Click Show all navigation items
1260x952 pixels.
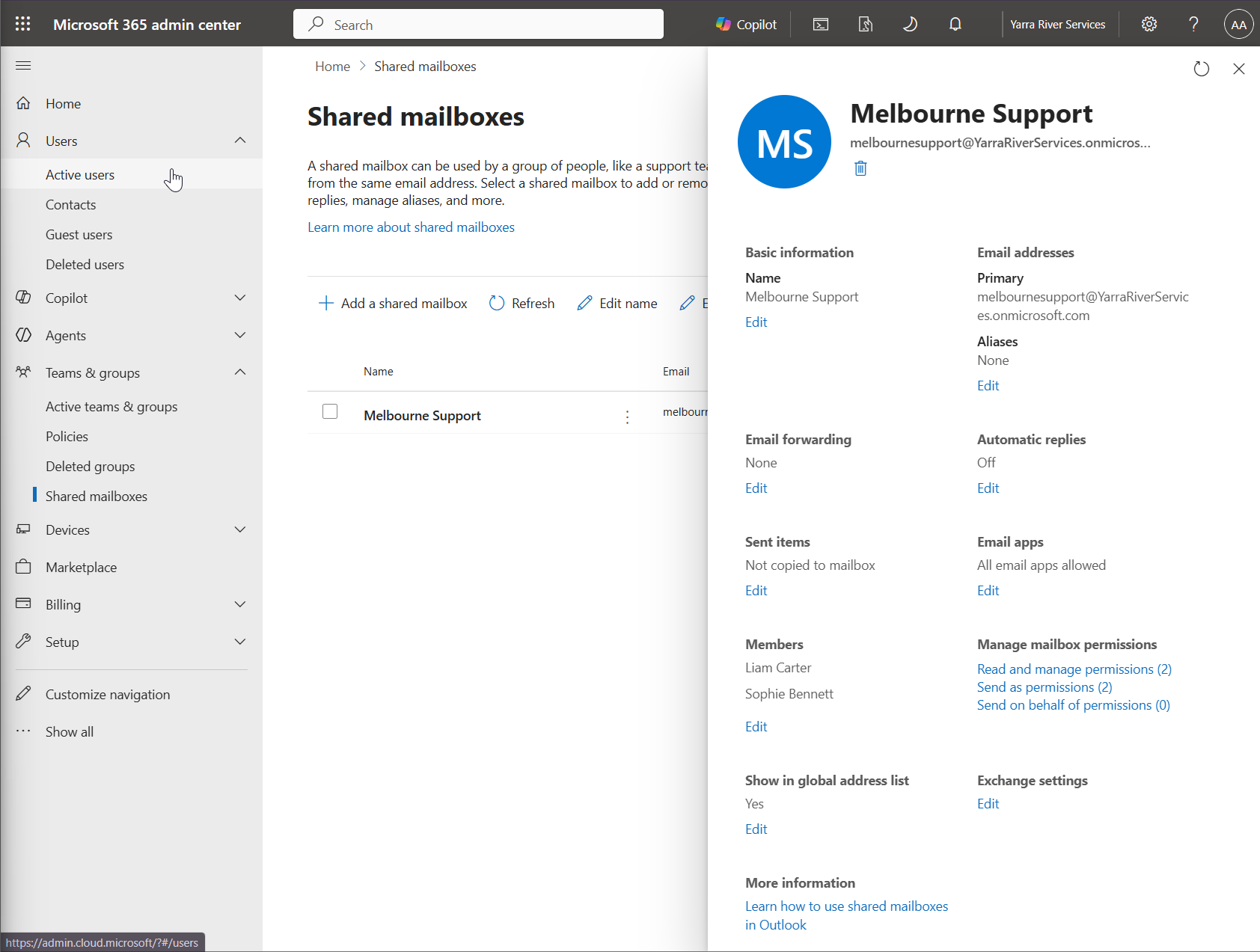coord(70,731)
